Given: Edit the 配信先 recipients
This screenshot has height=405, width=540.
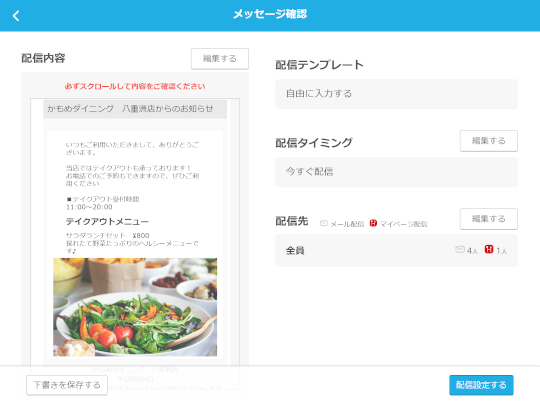Looking at the screenshot, I should 488,219.
